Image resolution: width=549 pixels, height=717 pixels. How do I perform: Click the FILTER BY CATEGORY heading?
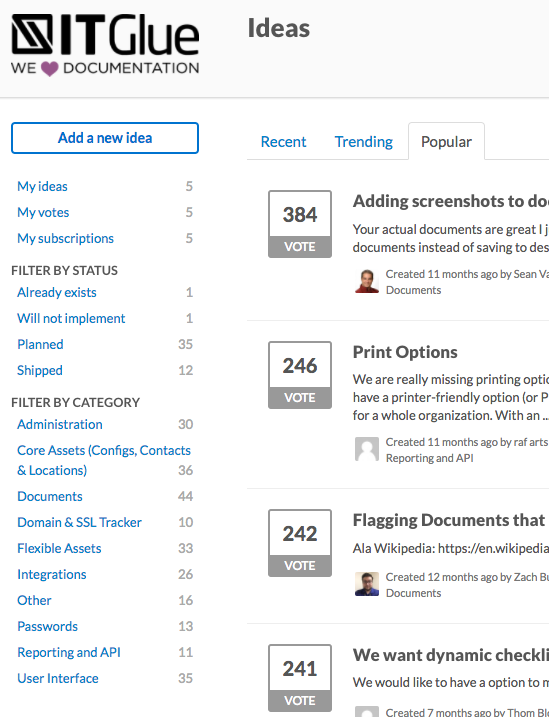(75, 402)
